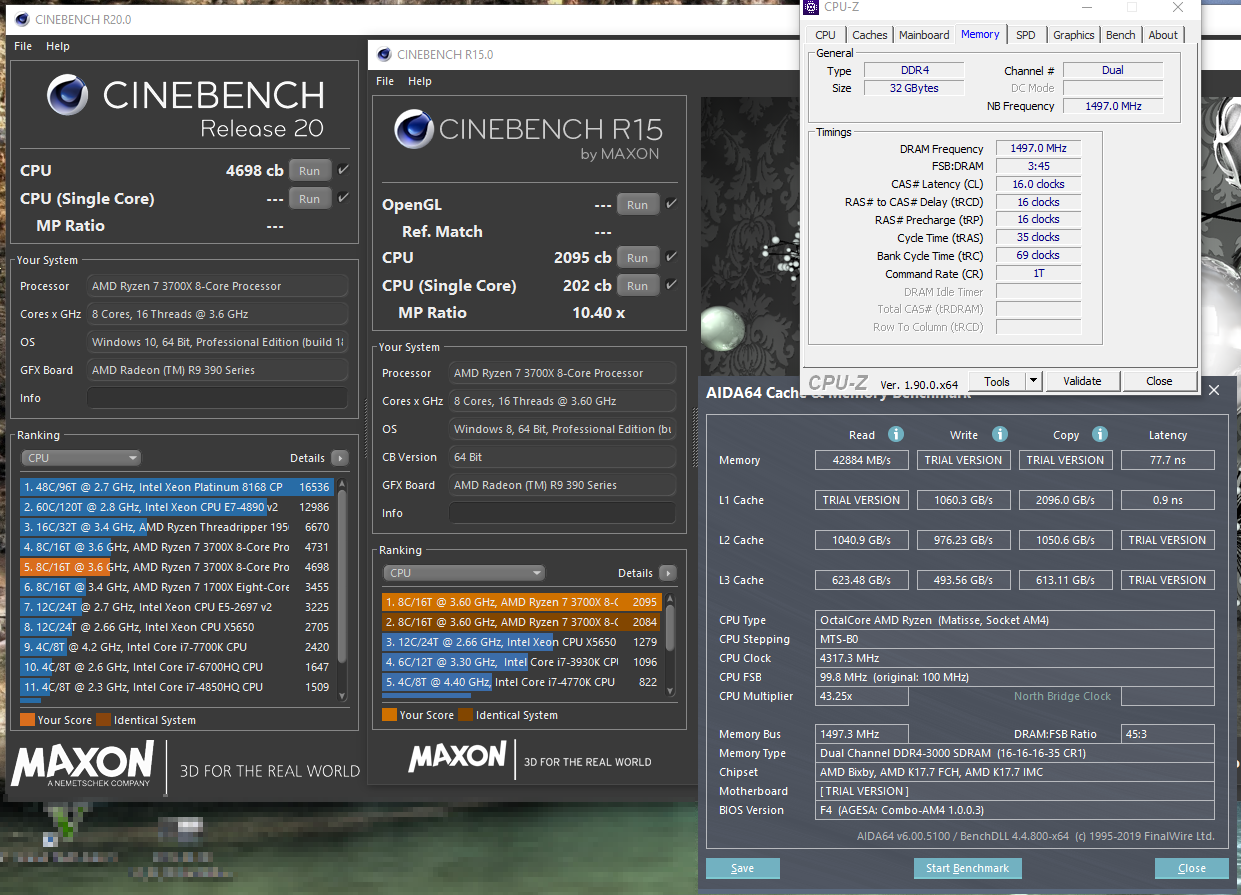Click the Memory Read value 42884 MB/s
Viewport: 1241px width, 895px height.
pyautogui.click(x=861, y=460)
